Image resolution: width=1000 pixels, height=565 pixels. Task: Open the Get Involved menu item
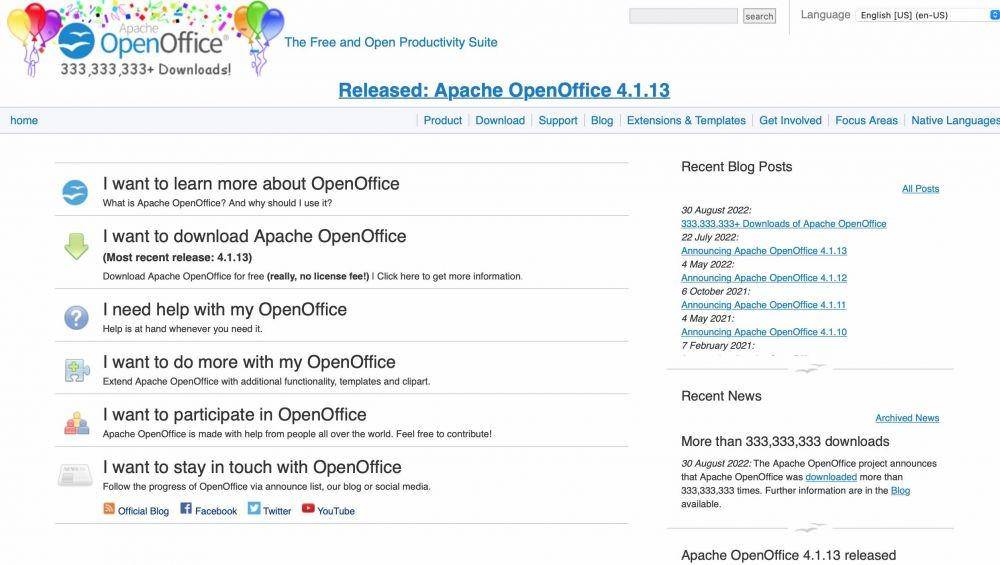790,121
